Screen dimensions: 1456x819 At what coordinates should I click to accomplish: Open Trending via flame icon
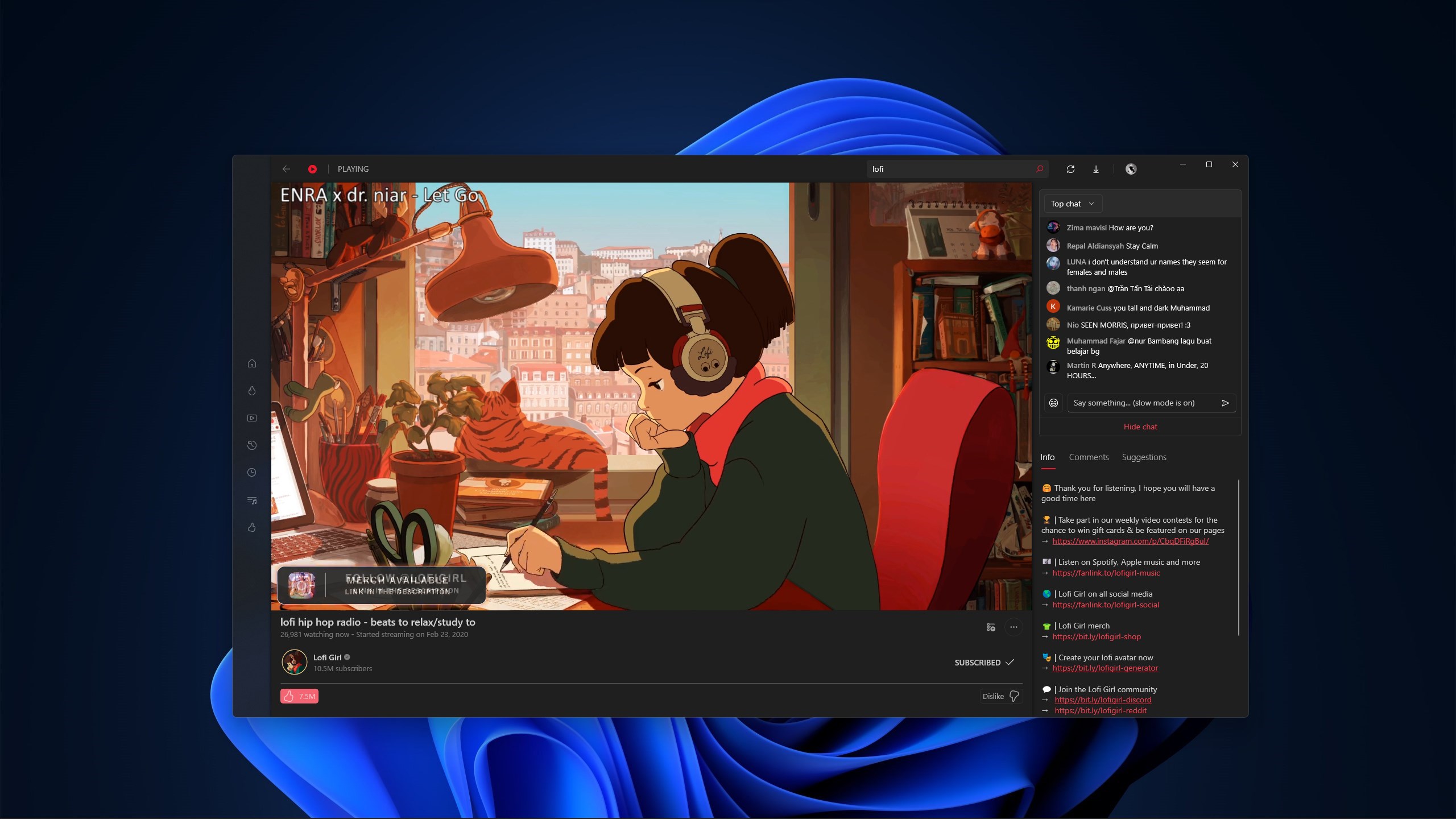coord(252,391)
